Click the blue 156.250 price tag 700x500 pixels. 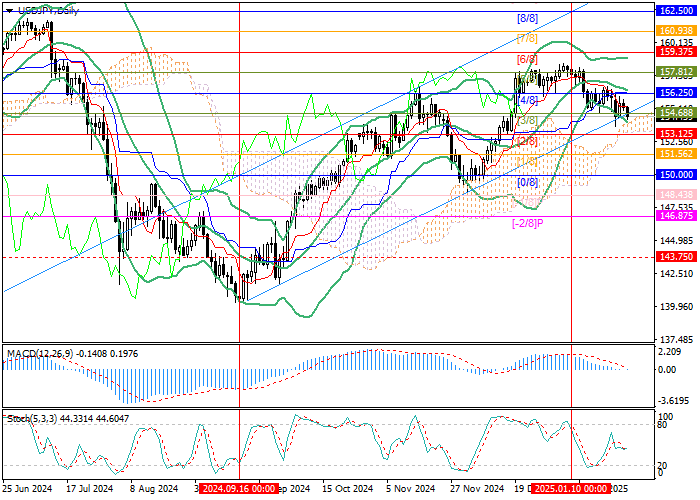(675, 92)
